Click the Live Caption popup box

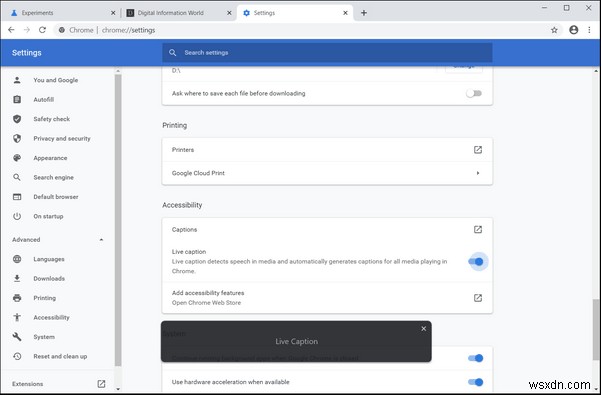tap(296, 341)
